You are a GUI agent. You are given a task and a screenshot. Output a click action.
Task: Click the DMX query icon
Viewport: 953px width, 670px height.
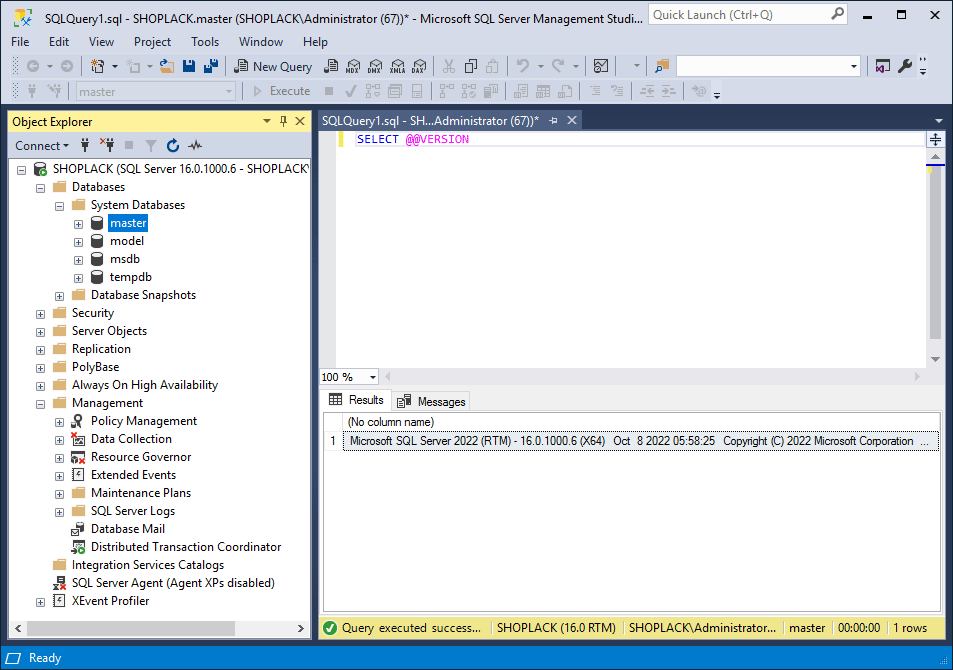[375, 66]
